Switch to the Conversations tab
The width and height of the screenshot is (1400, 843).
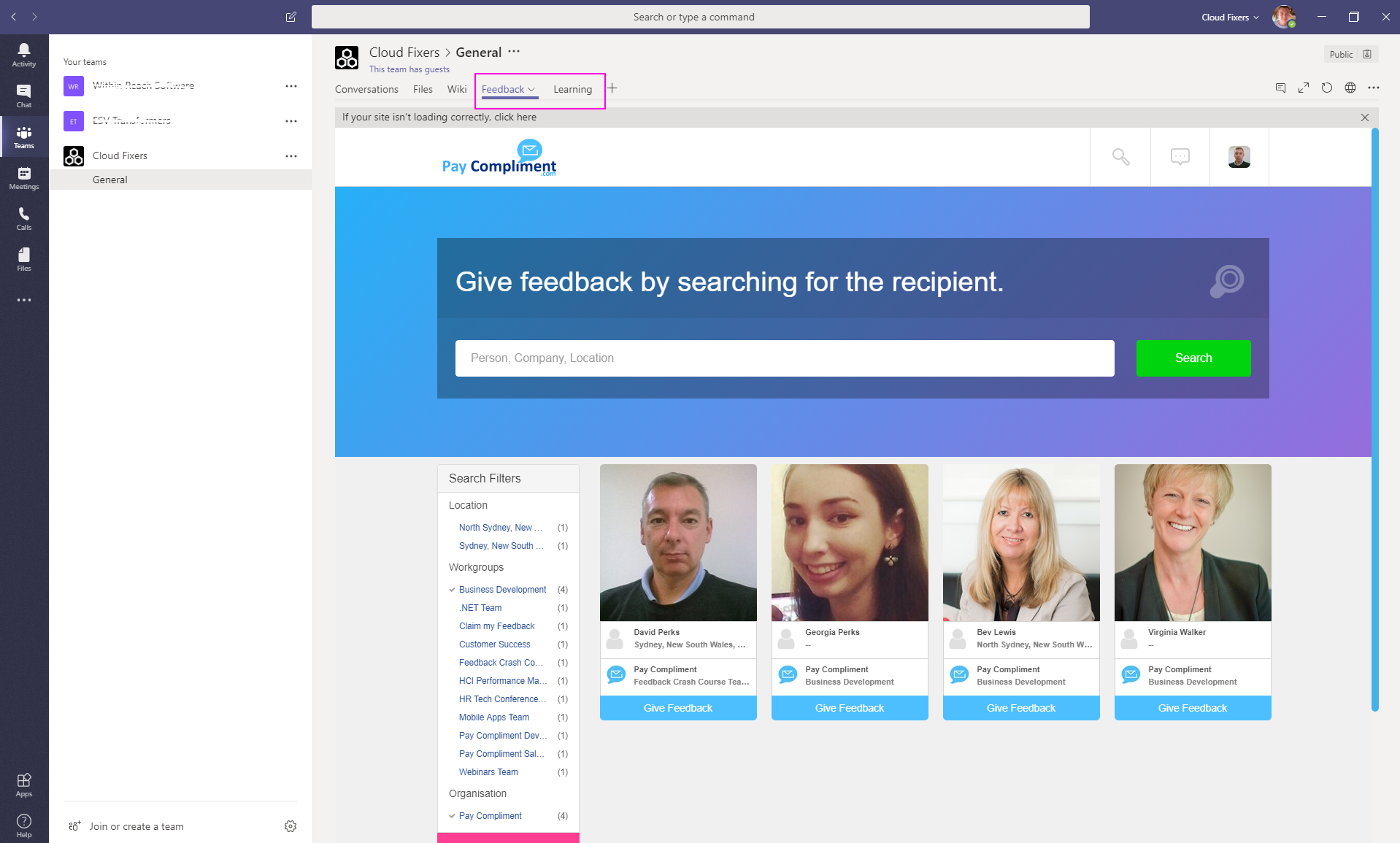[366, 89]
